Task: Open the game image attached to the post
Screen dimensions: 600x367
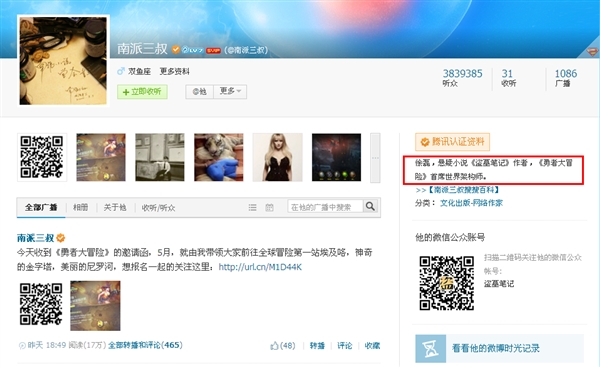Action: coord(95,305)
